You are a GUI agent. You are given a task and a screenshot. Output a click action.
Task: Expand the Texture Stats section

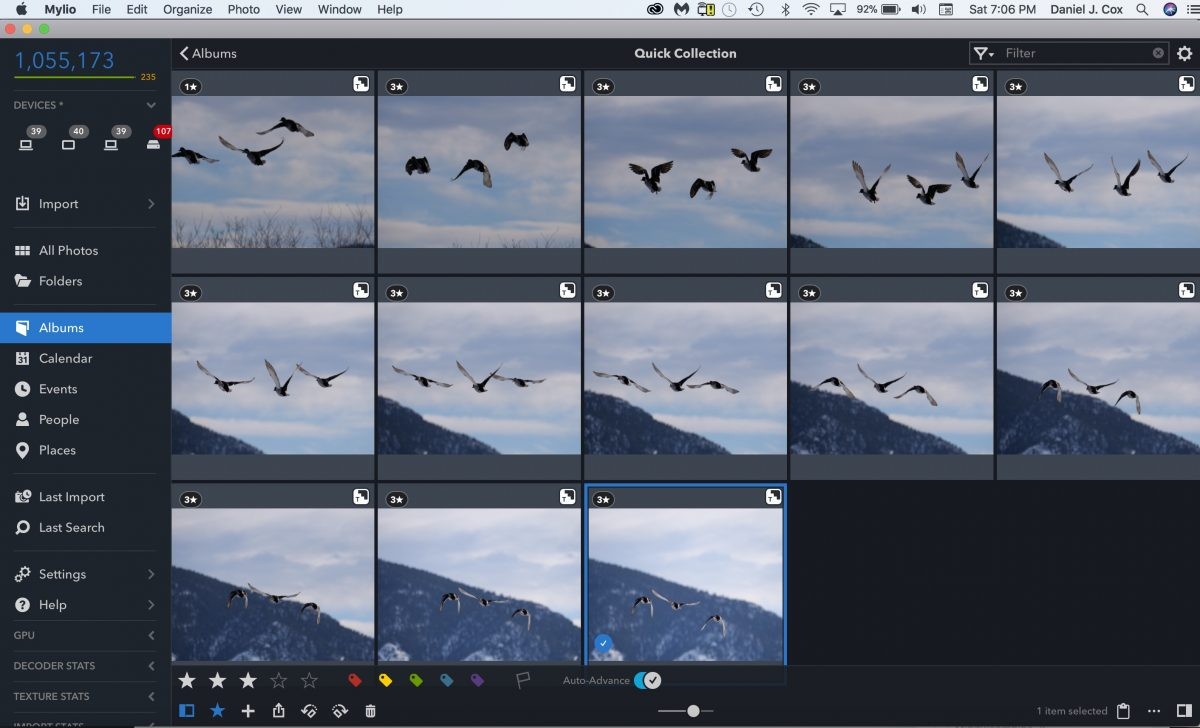point(151,696)
